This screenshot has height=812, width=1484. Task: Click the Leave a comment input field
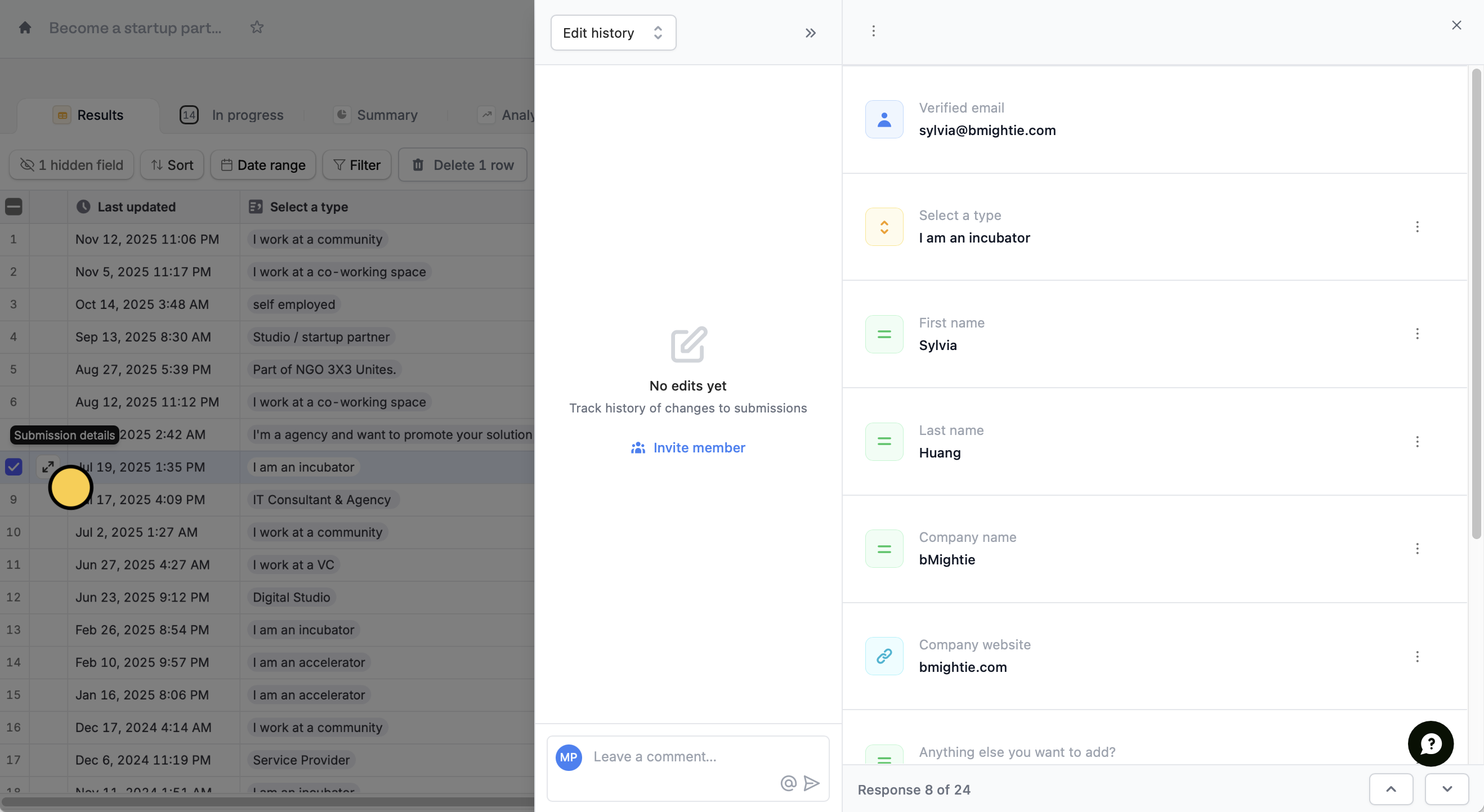[680, 756]
